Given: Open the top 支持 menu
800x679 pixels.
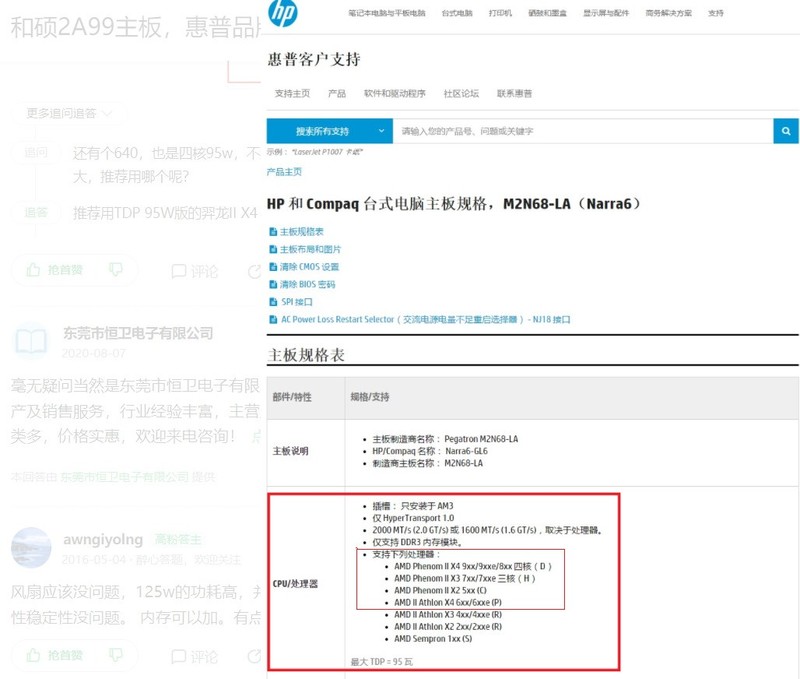Looking at the screenshot, I should (716, 13).
